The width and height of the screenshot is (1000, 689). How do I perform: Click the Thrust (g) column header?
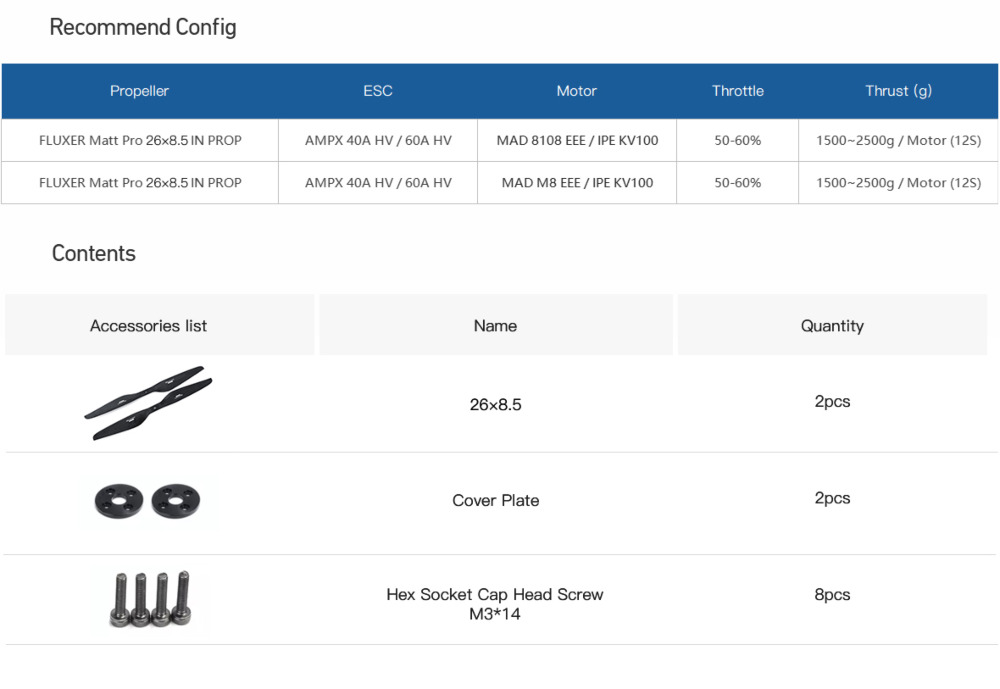point(898,91)
